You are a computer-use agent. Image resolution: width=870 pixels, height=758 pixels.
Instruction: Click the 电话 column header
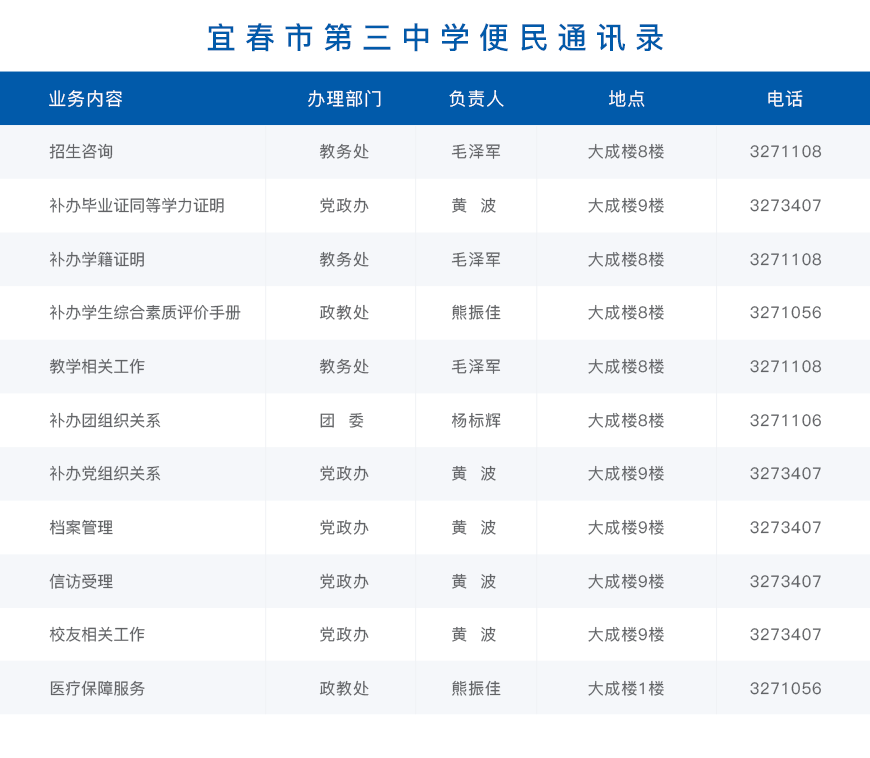(785, 99)
